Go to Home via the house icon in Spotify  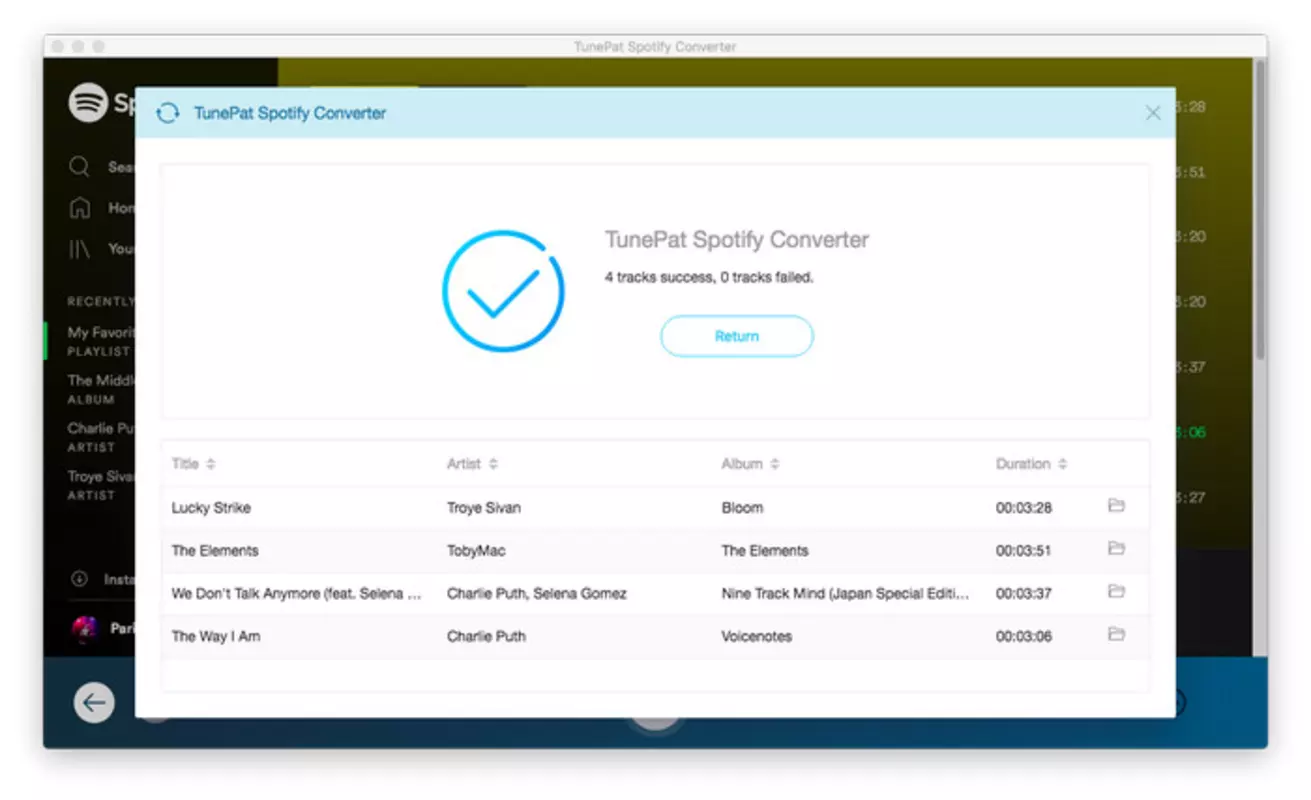point(79,208)
